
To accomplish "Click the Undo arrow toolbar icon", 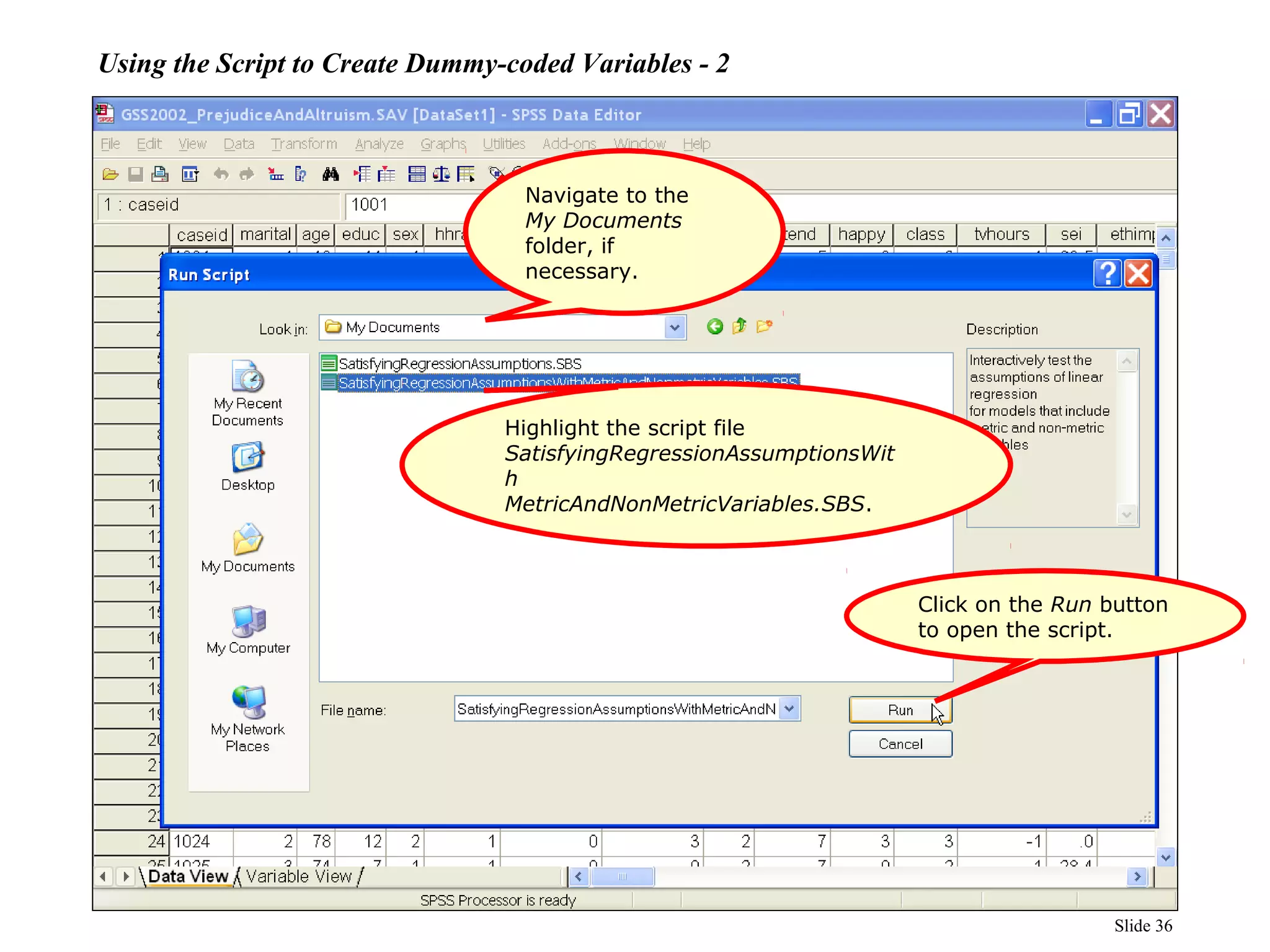I will 221,175.
